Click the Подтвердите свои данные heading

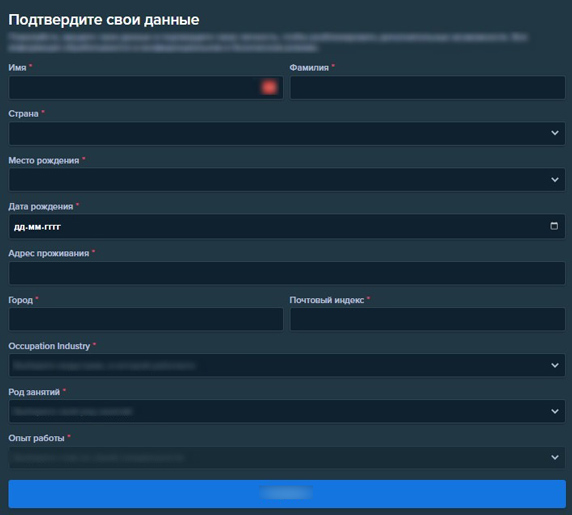point(104,20)
